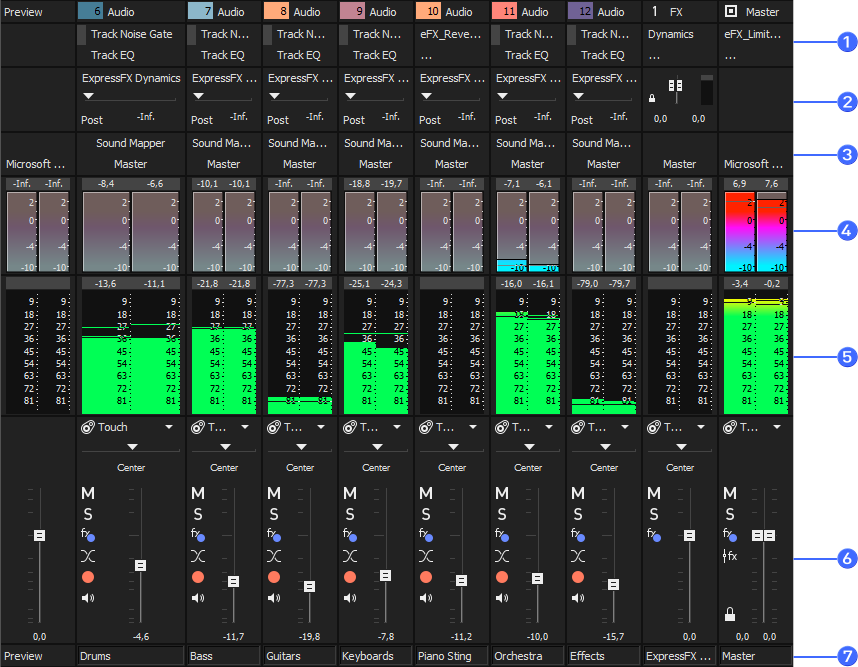
Task: Click the ExpressFX Dynamics send on Drums
Action: pos(130,78)
